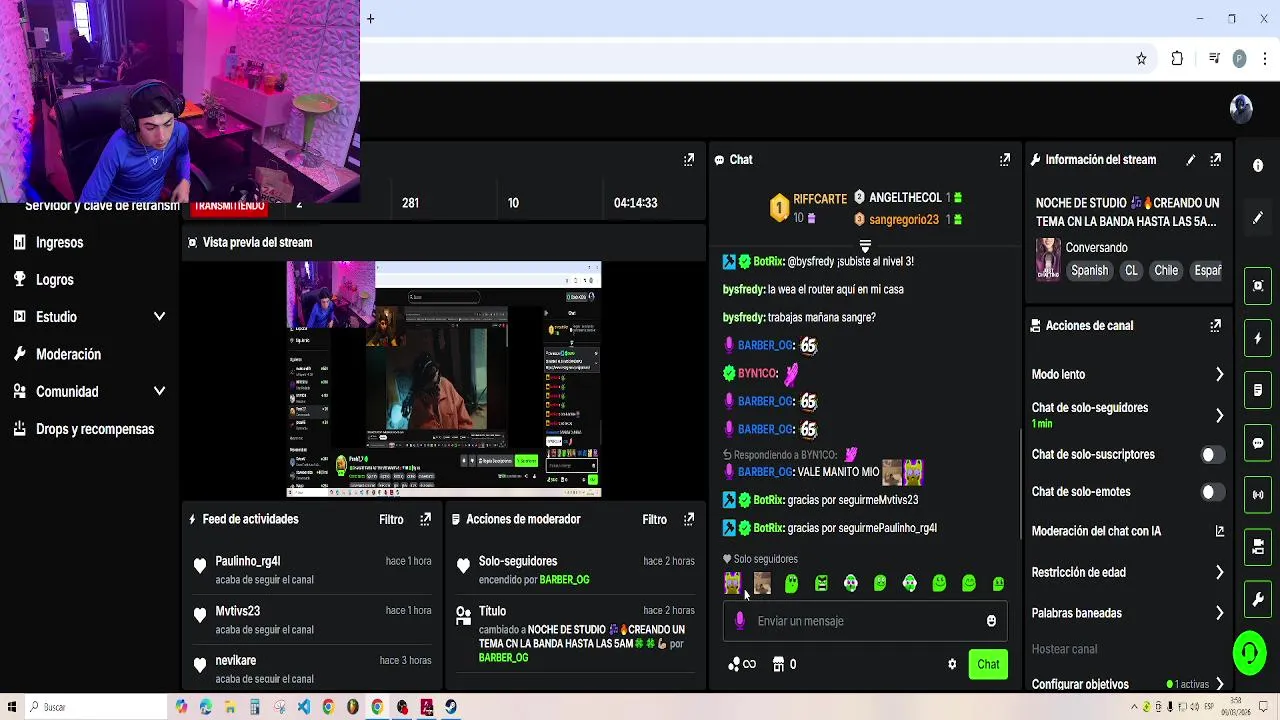Toggle the channel actions widget in sidebar
The image size is (1280, 720).
tap(1258, 547)
